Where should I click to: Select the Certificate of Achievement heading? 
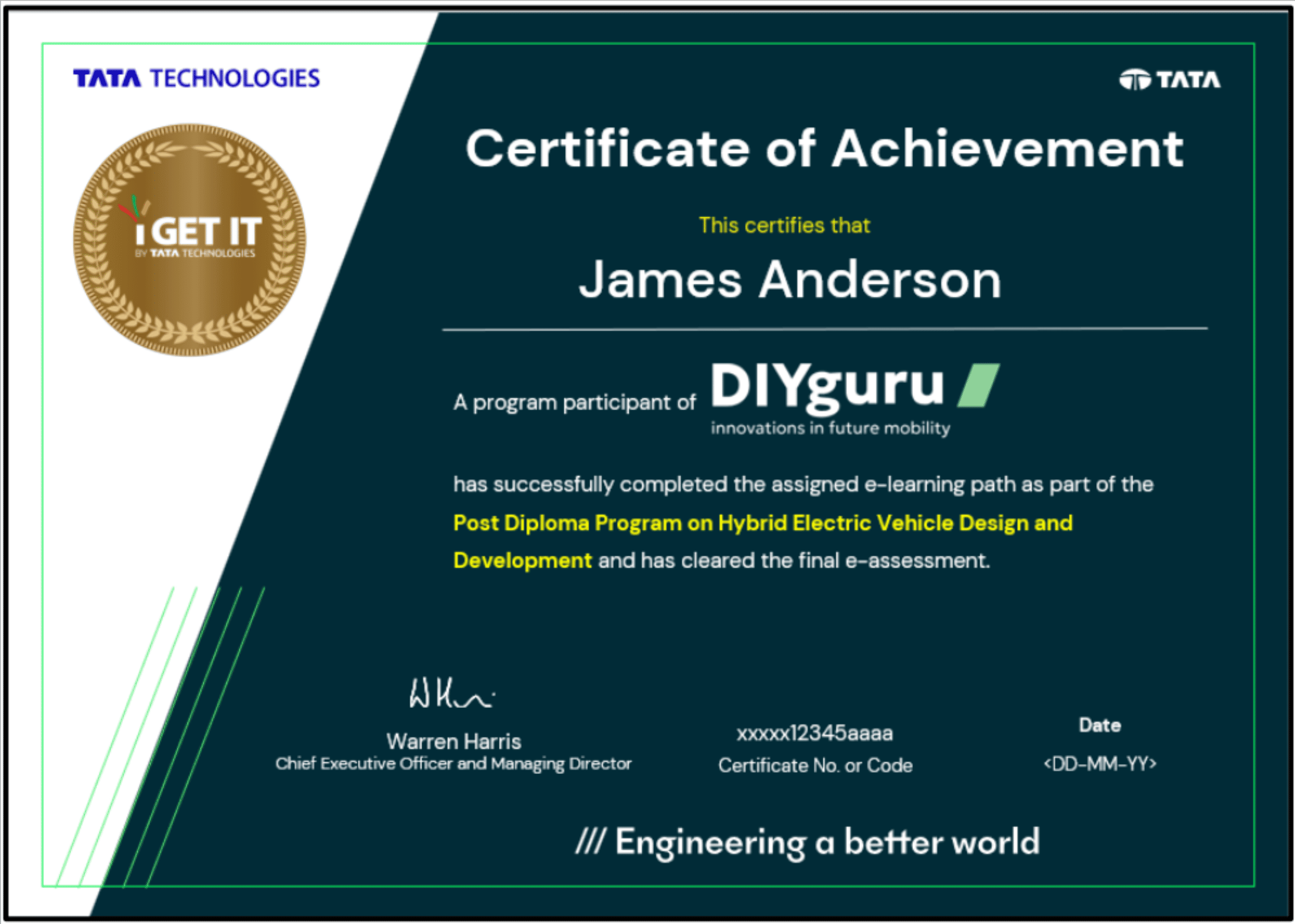(824, 149)
